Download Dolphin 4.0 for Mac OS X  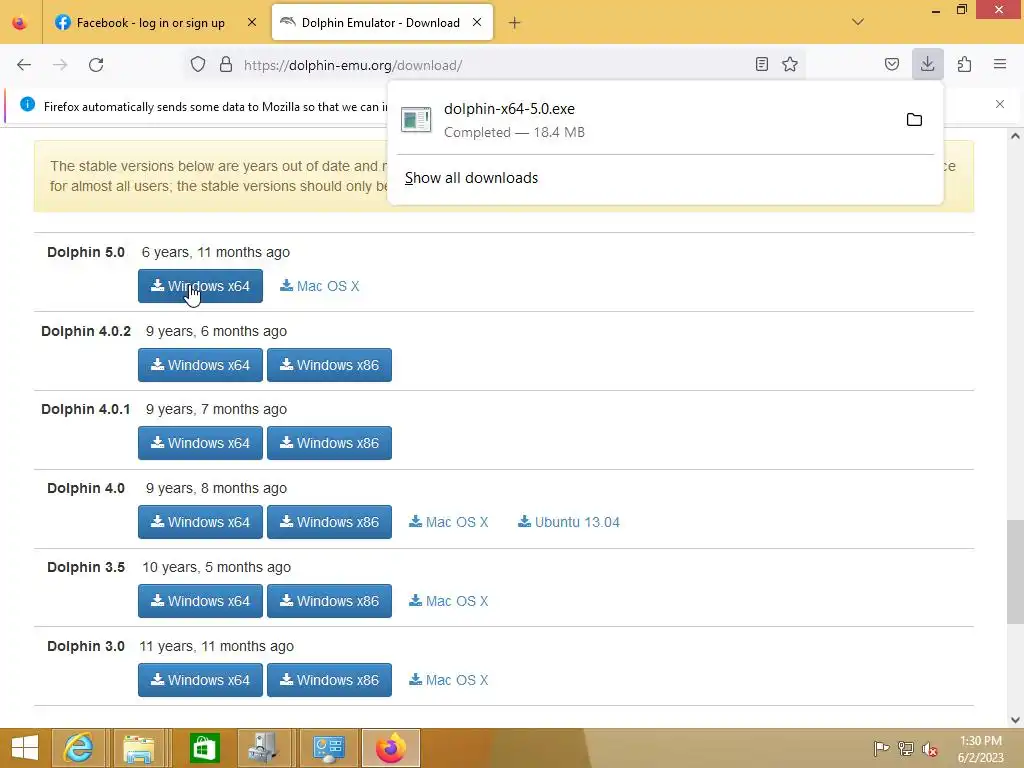(449, 522)
